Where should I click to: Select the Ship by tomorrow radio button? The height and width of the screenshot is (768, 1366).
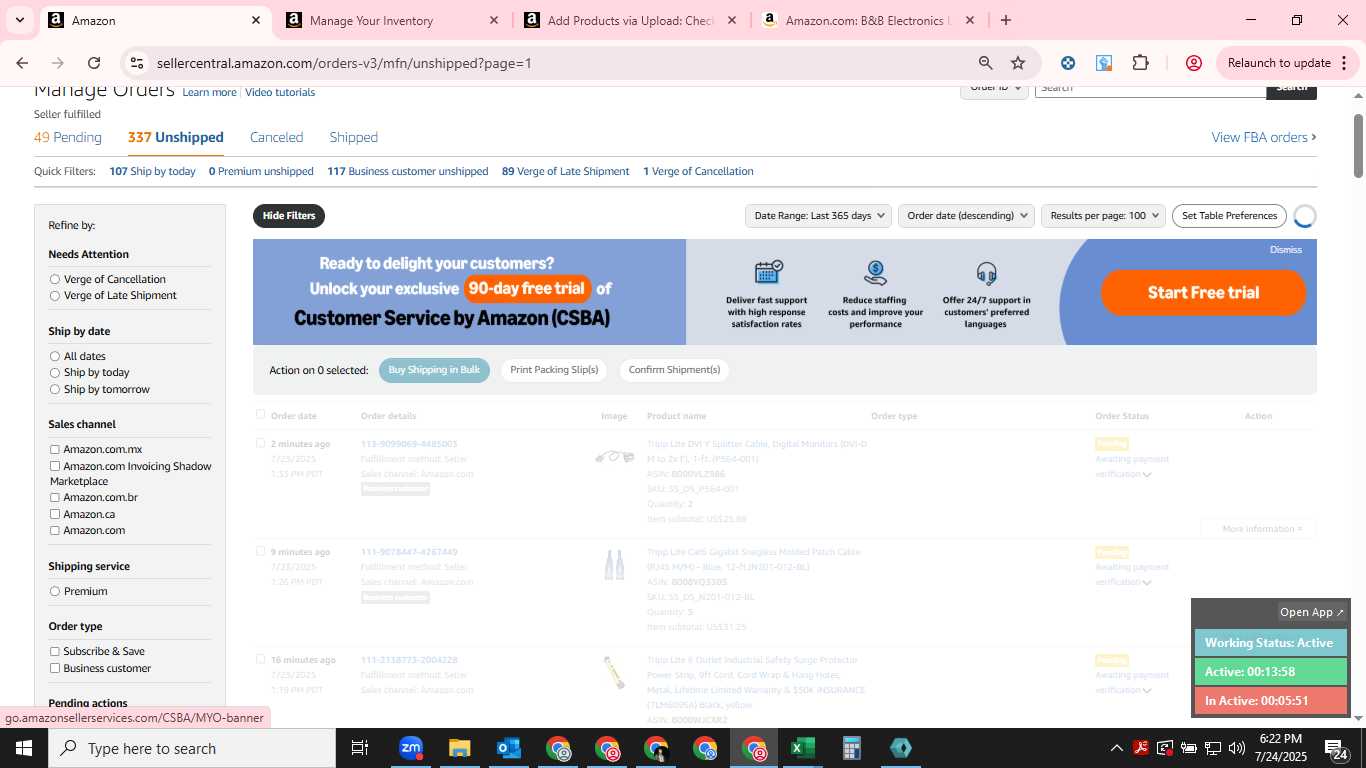point(55,389)
